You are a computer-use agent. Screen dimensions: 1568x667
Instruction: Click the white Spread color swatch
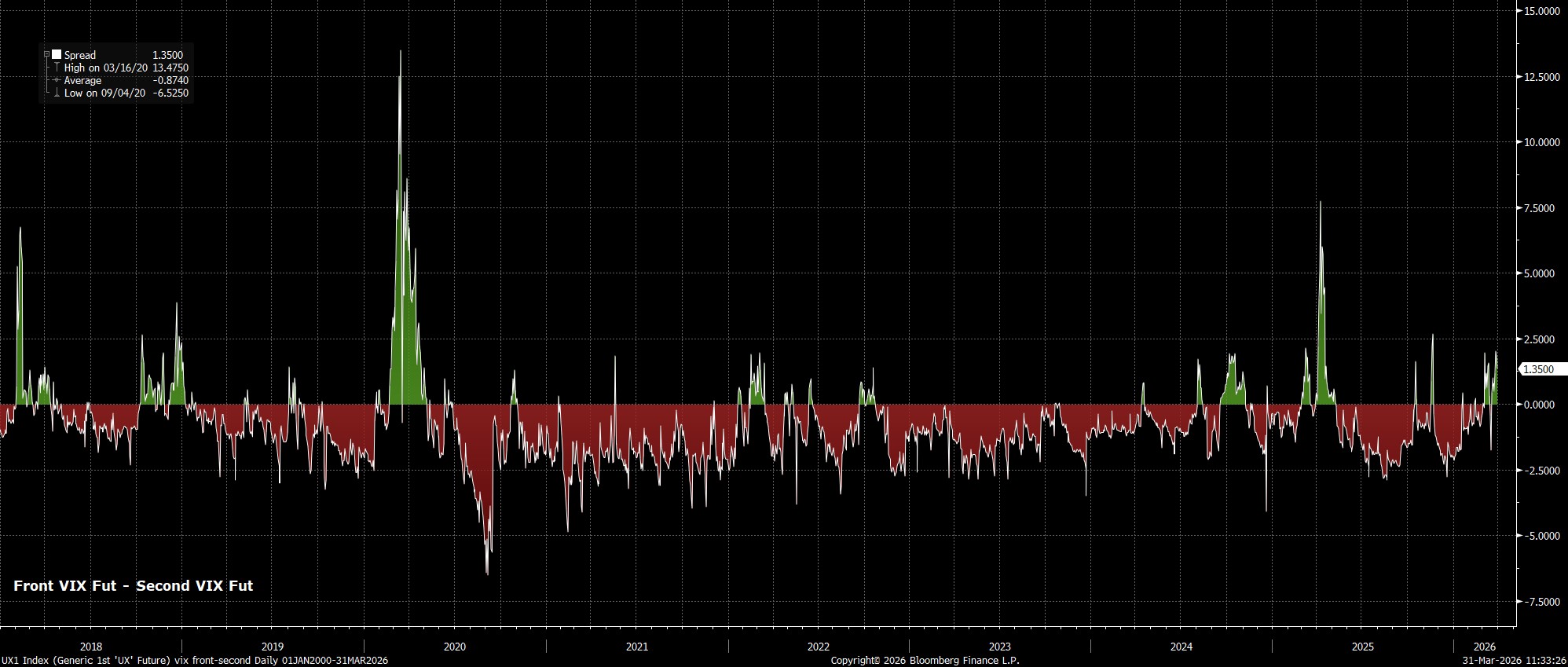point(57,55)
